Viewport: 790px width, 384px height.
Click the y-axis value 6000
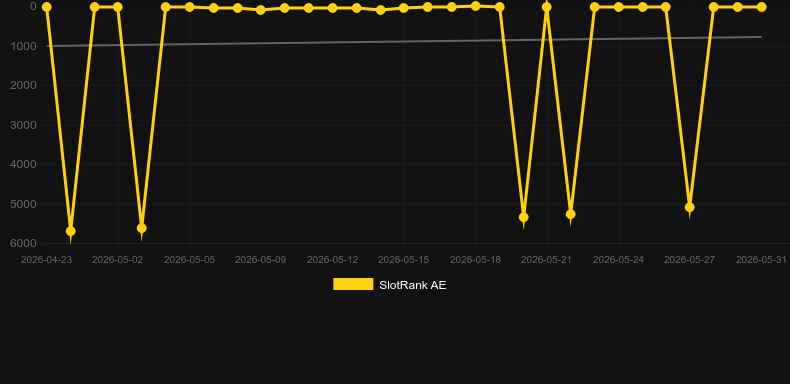pos(23,243)
